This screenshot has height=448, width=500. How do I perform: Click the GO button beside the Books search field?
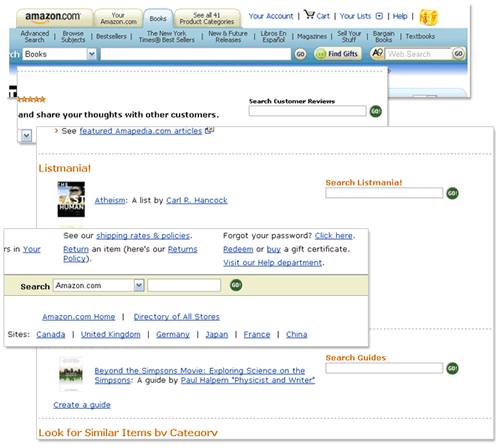point(300,54)
